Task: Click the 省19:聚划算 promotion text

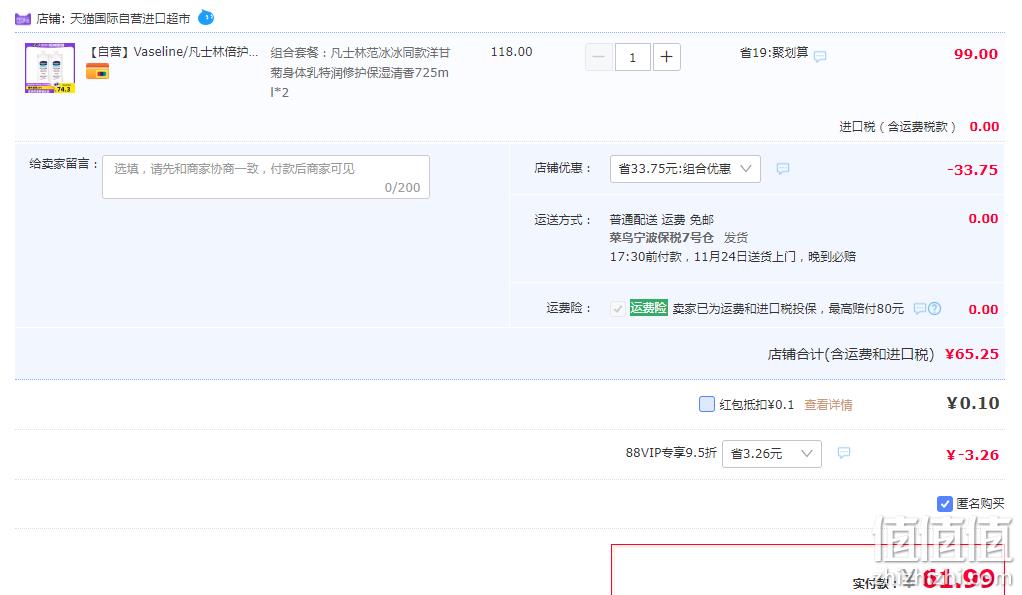Action: pyautogui.click(x=774, y=53)
